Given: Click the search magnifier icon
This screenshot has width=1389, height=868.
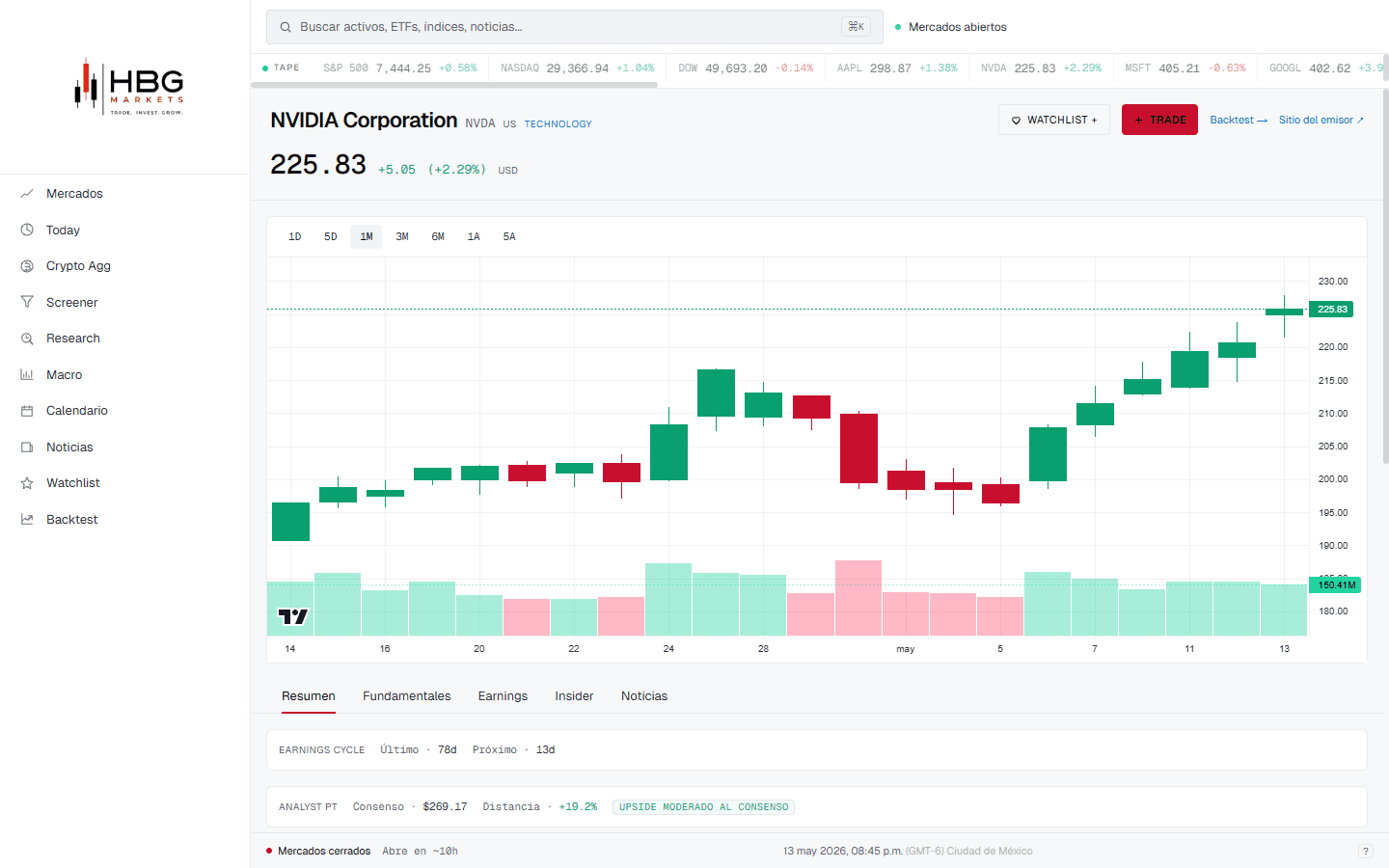Looking at the screenshot, I should tap(286, 27).
